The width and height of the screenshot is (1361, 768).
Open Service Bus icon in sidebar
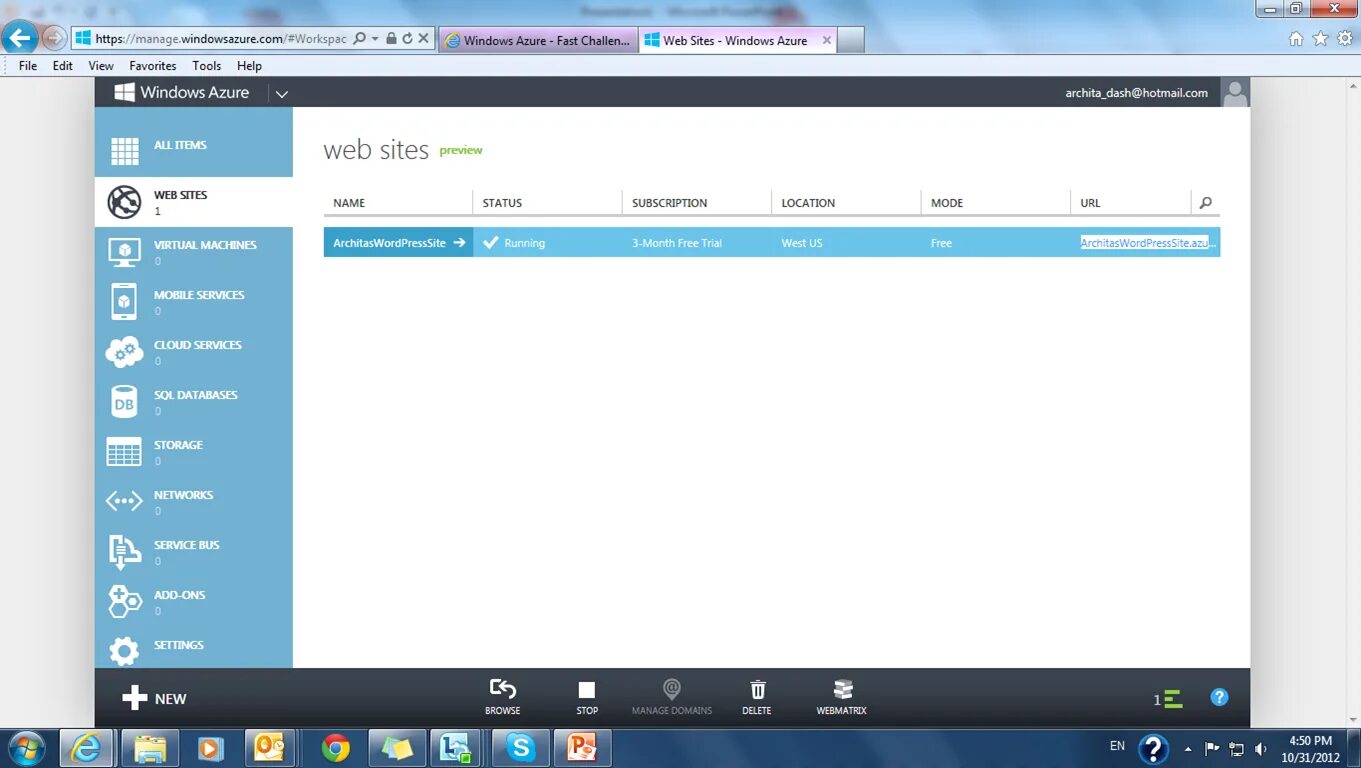(x=124, y=552)
